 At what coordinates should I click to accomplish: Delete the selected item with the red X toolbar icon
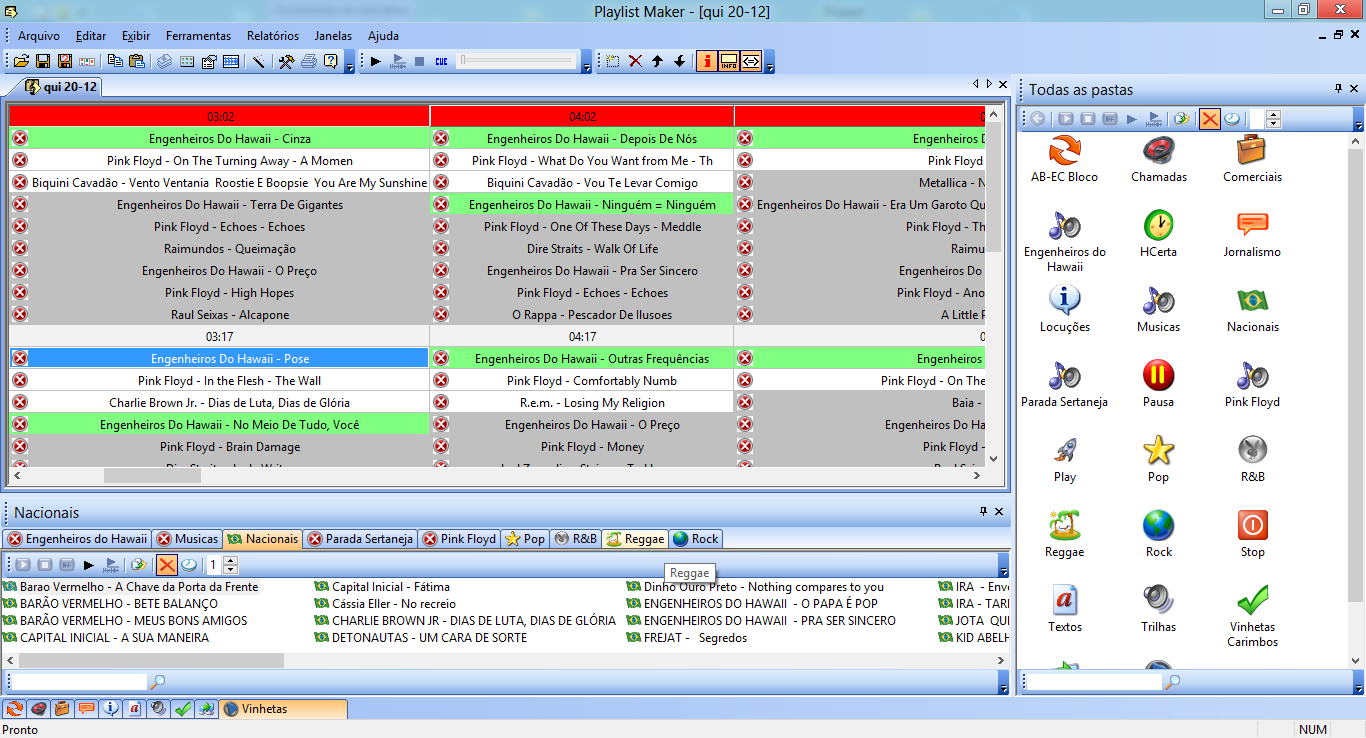(635, 61)
